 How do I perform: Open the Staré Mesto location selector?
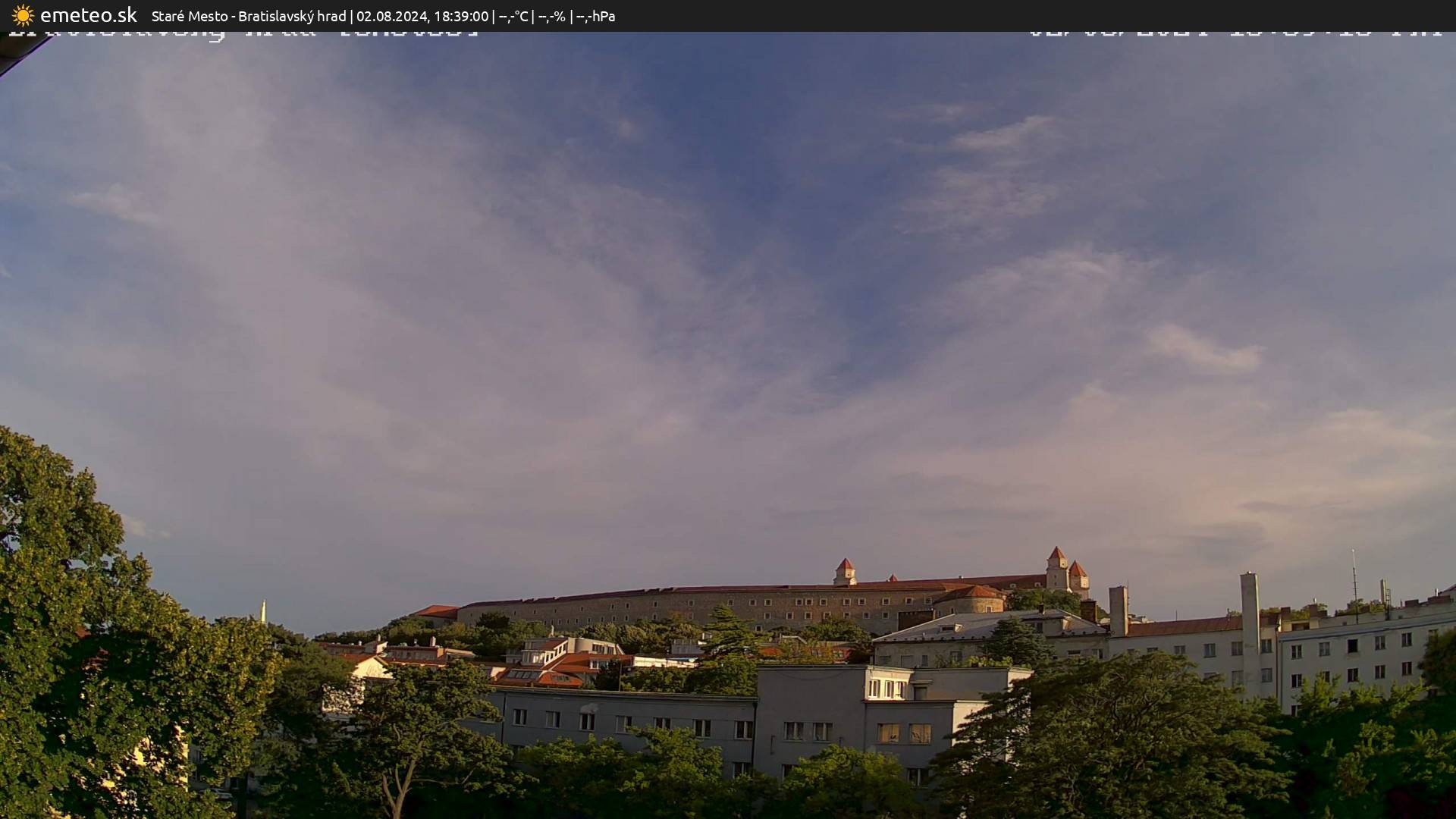tap(189, 15)
